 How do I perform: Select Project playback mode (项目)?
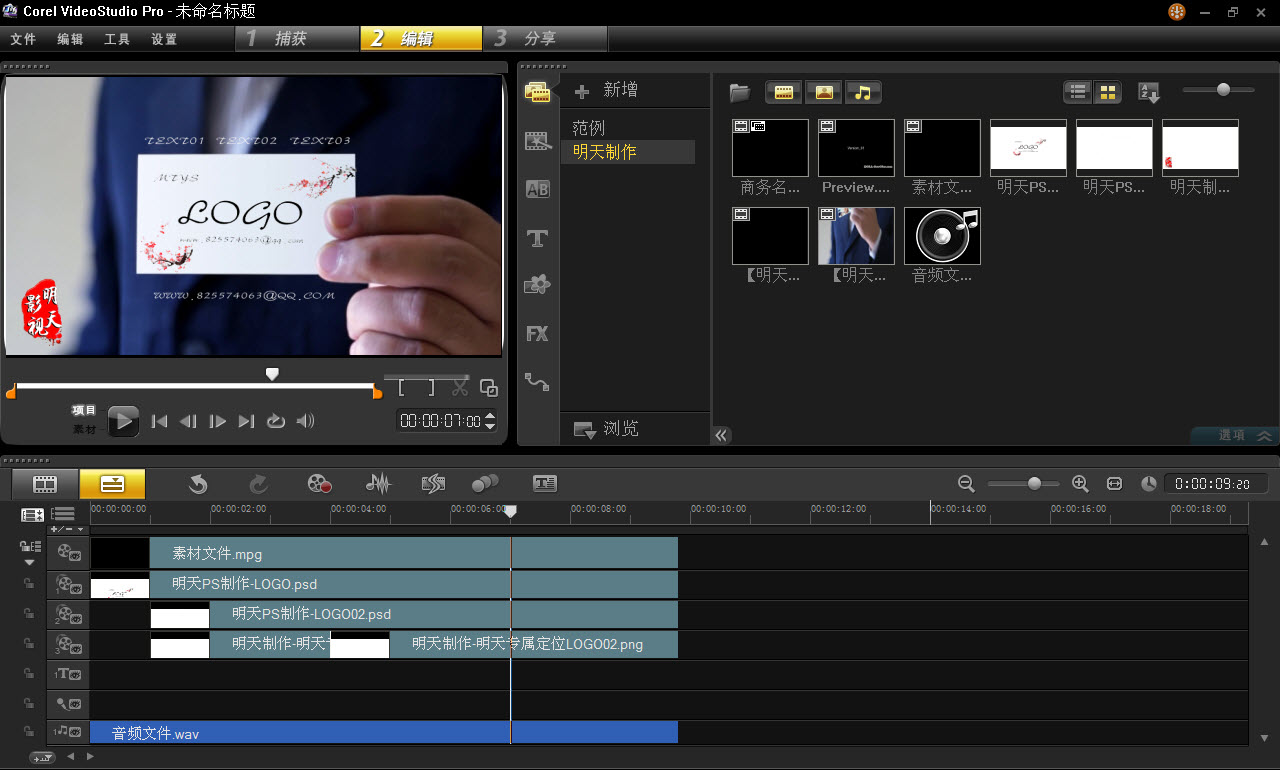click(84, 410)
